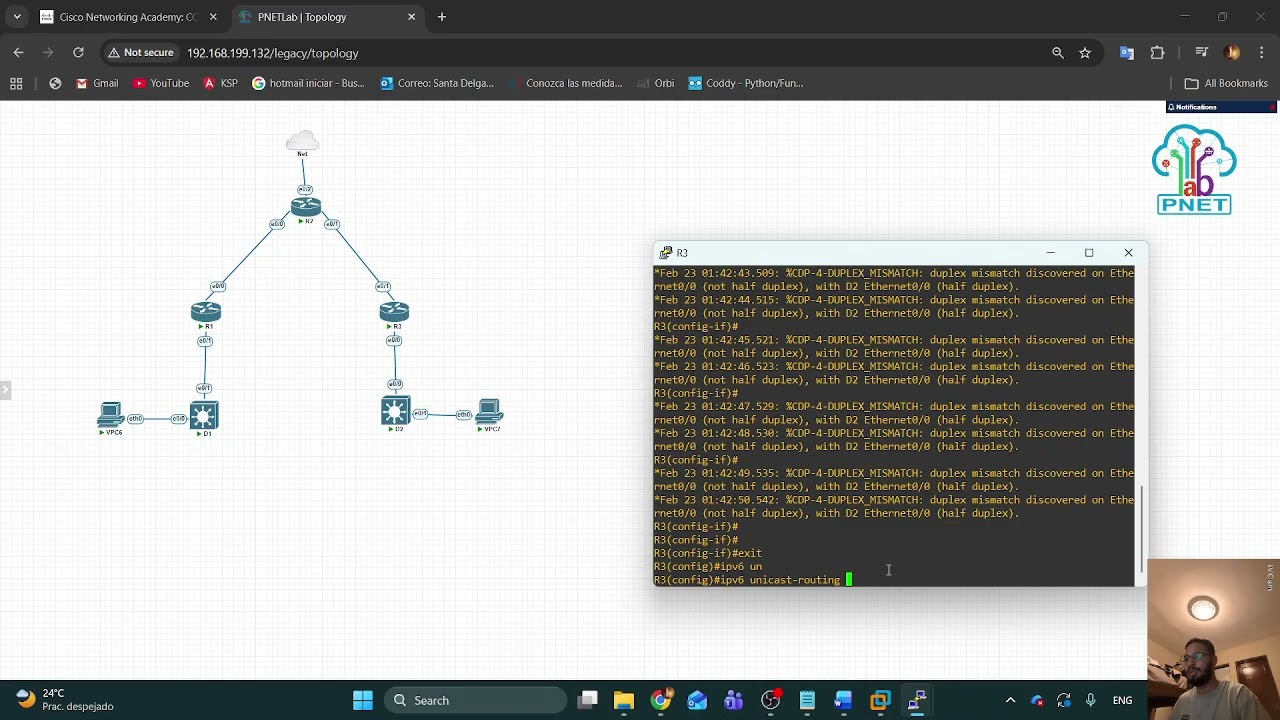Select the VPC7 computer node

tap(490, 414)
